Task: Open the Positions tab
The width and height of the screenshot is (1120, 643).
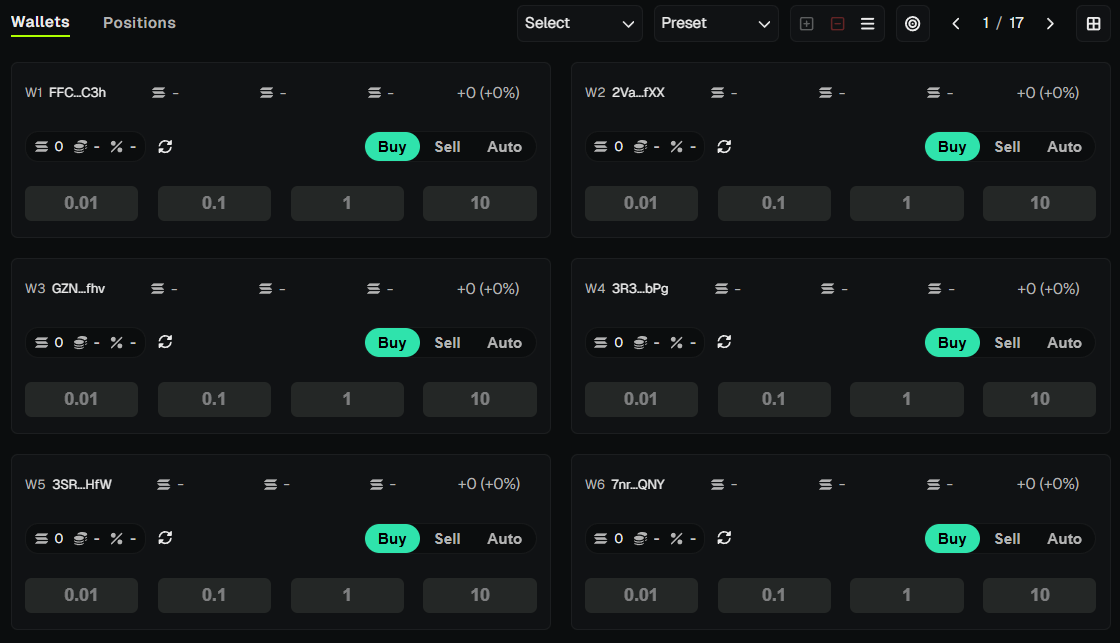Action: coord(139,23)
